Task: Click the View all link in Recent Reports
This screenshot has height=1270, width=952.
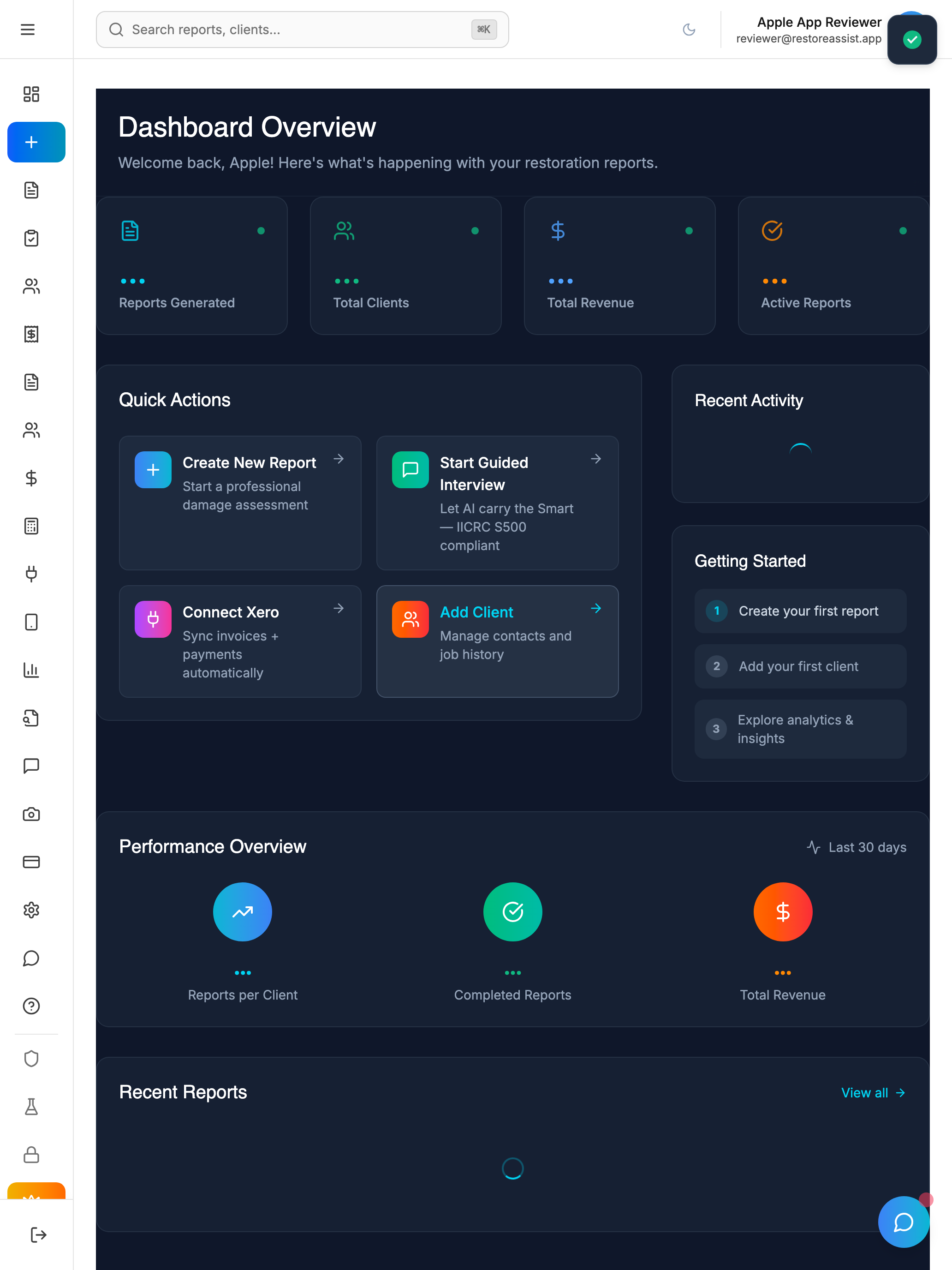Action: pos(873,1093)
